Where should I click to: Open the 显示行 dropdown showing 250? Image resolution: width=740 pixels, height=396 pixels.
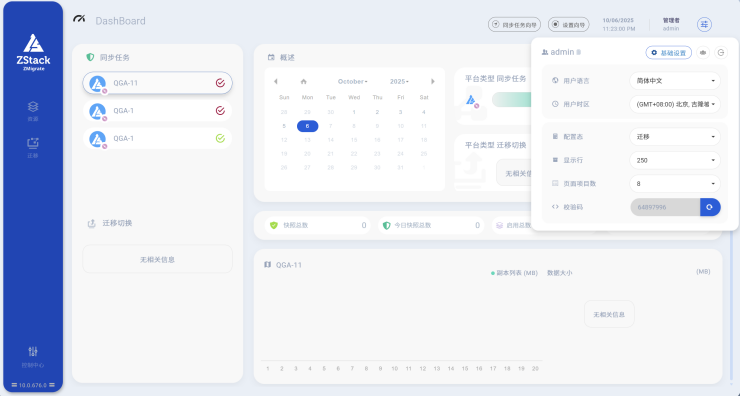click(674, 160)
